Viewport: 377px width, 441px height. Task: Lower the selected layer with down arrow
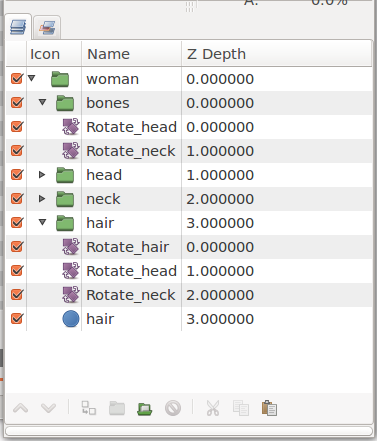point(48,408)
